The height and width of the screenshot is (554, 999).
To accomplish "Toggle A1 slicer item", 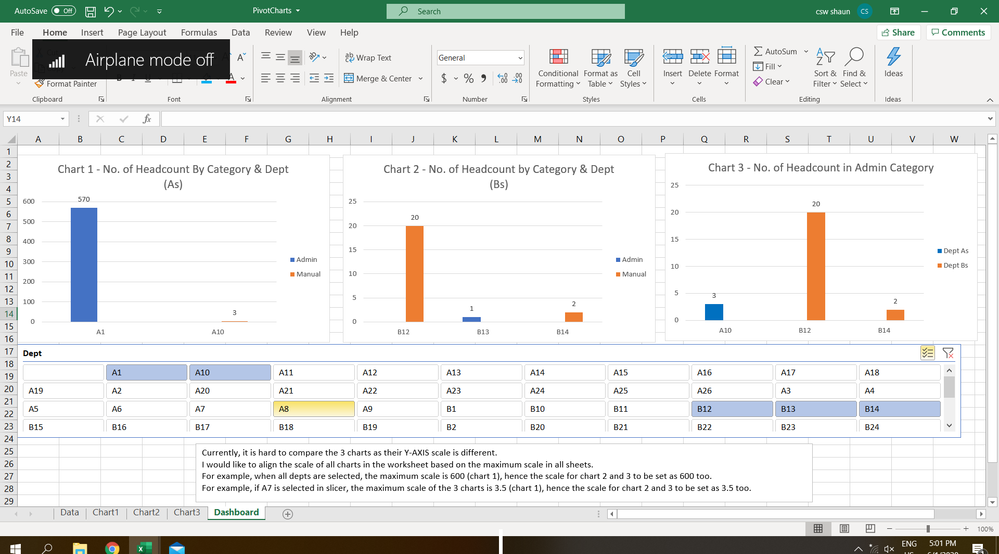I will click(x=147, y=373).
